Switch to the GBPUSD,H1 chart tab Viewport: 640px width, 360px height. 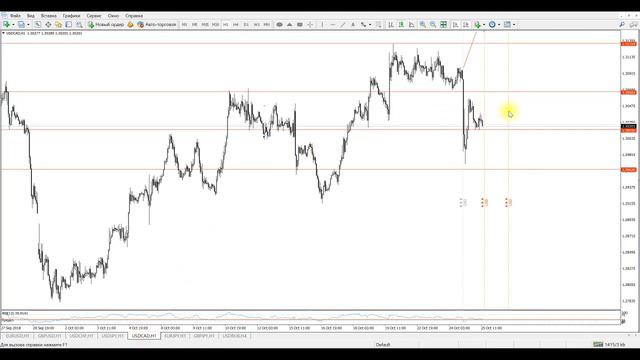(x=49, y=336)
